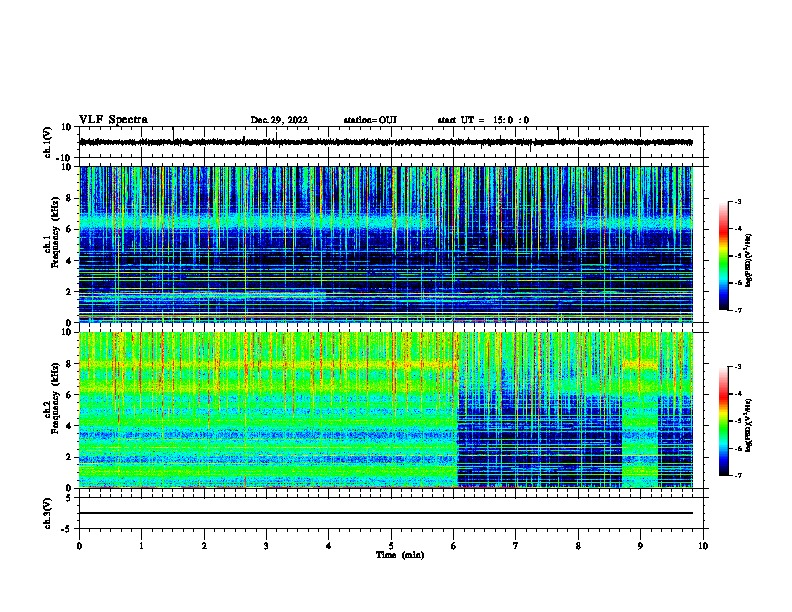The width and height of the screenshot is (792, 612).
Task: Click the "5" tick on ch.3 voltage axis
Action: [x=69, y=497]
